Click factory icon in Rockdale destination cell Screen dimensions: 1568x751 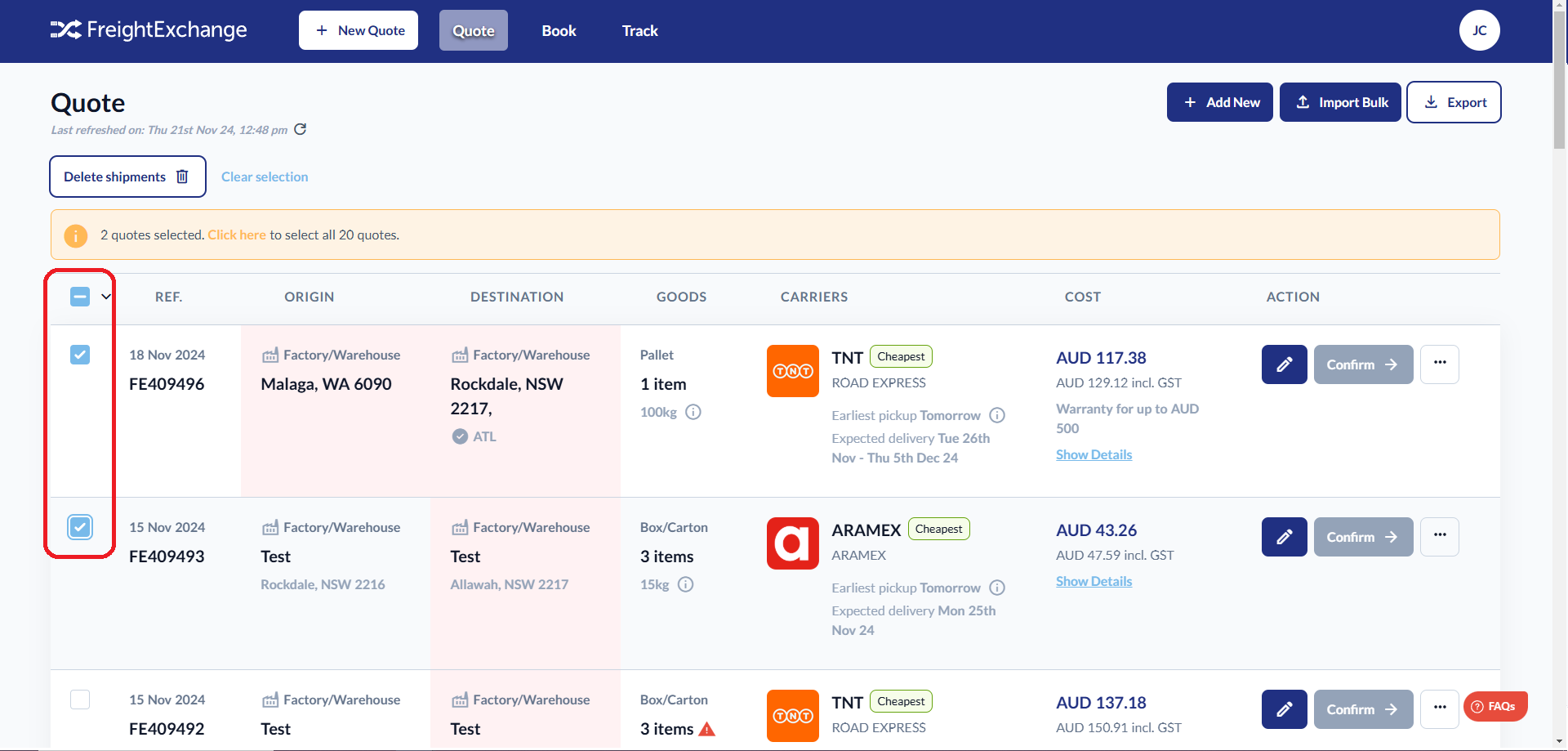coord(460,355)
